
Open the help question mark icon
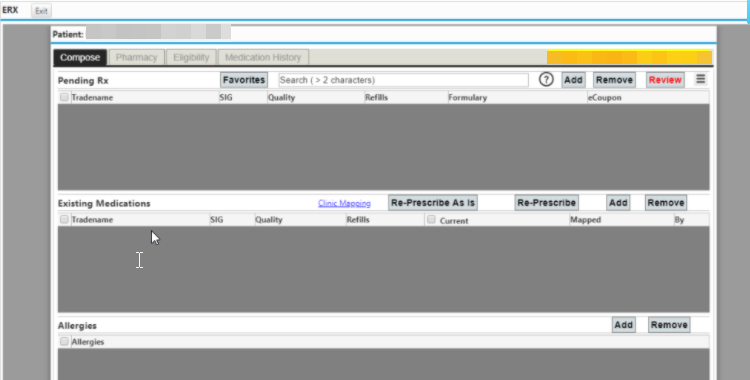click(546, 79)
